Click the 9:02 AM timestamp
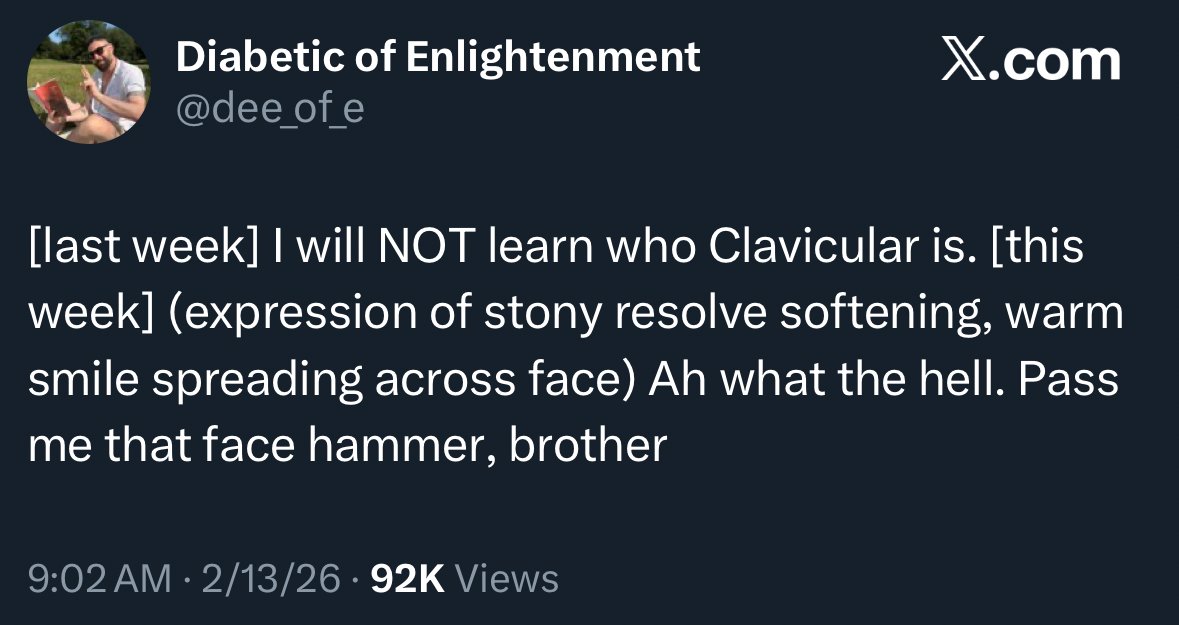The width and height of the screenshot is (1179, 625). tap(100, 578)
